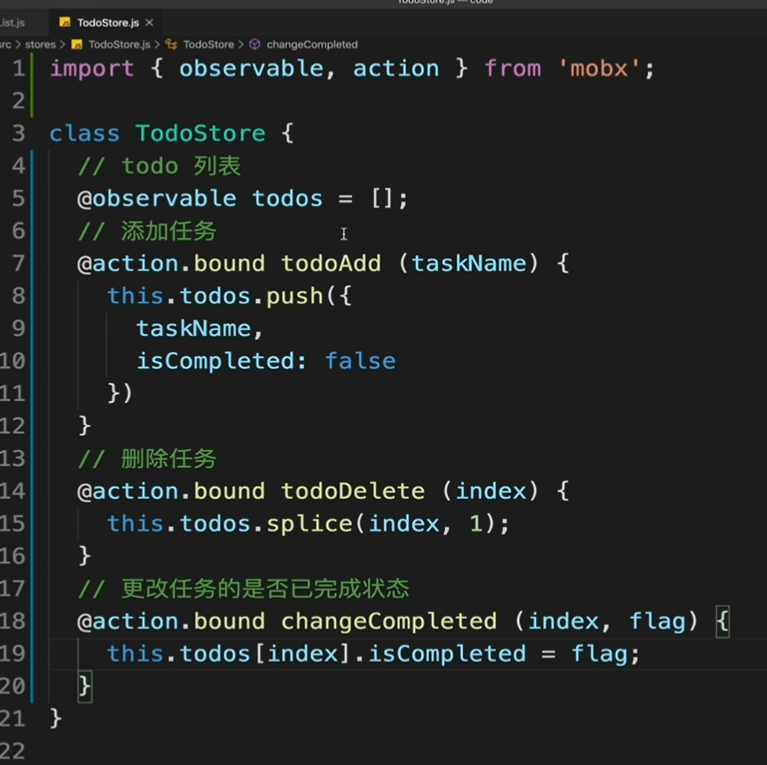Click 'changeCompleted' method name on line 18

pos(389,622)
